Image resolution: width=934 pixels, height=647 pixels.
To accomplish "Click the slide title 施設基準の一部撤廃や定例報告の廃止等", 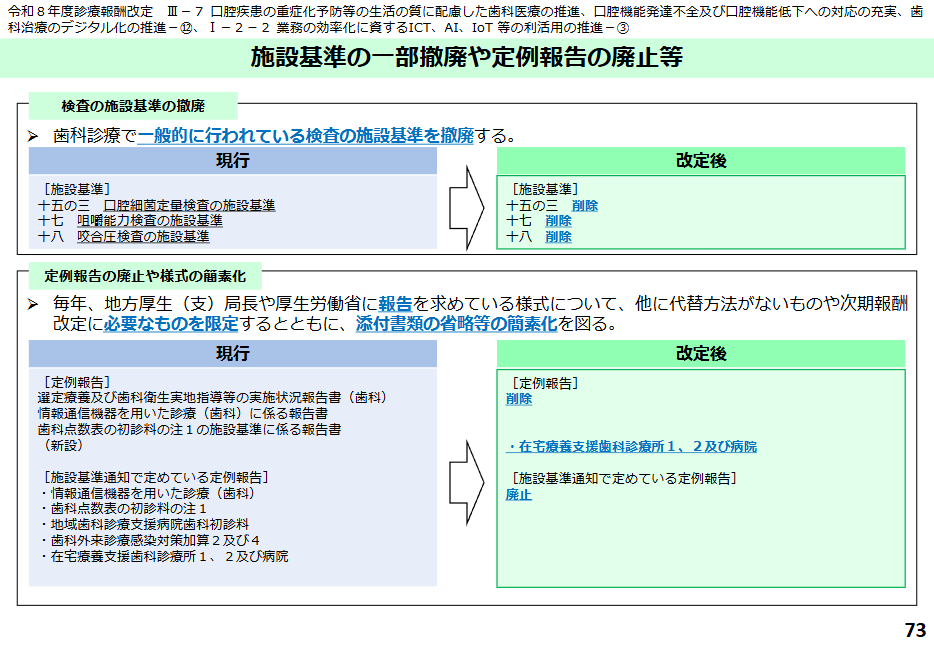I will tap(467, 59).
